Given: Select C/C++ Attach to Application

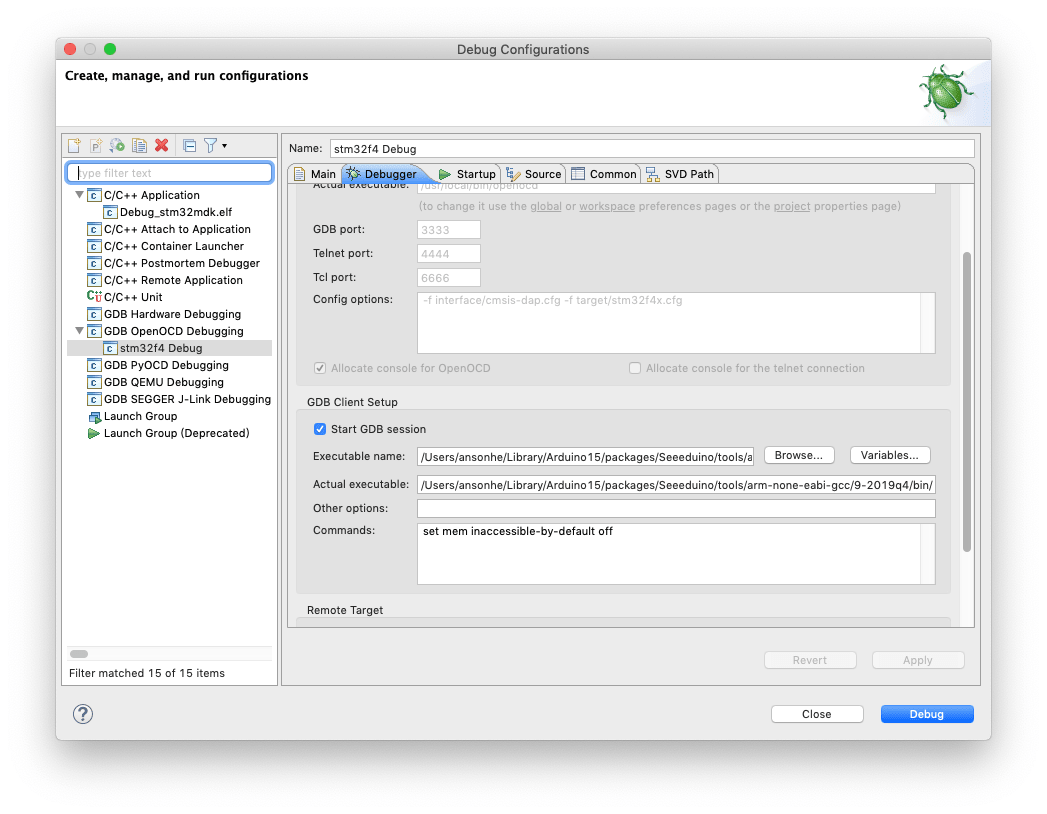Looking at the screenshot, I should 169,229.
